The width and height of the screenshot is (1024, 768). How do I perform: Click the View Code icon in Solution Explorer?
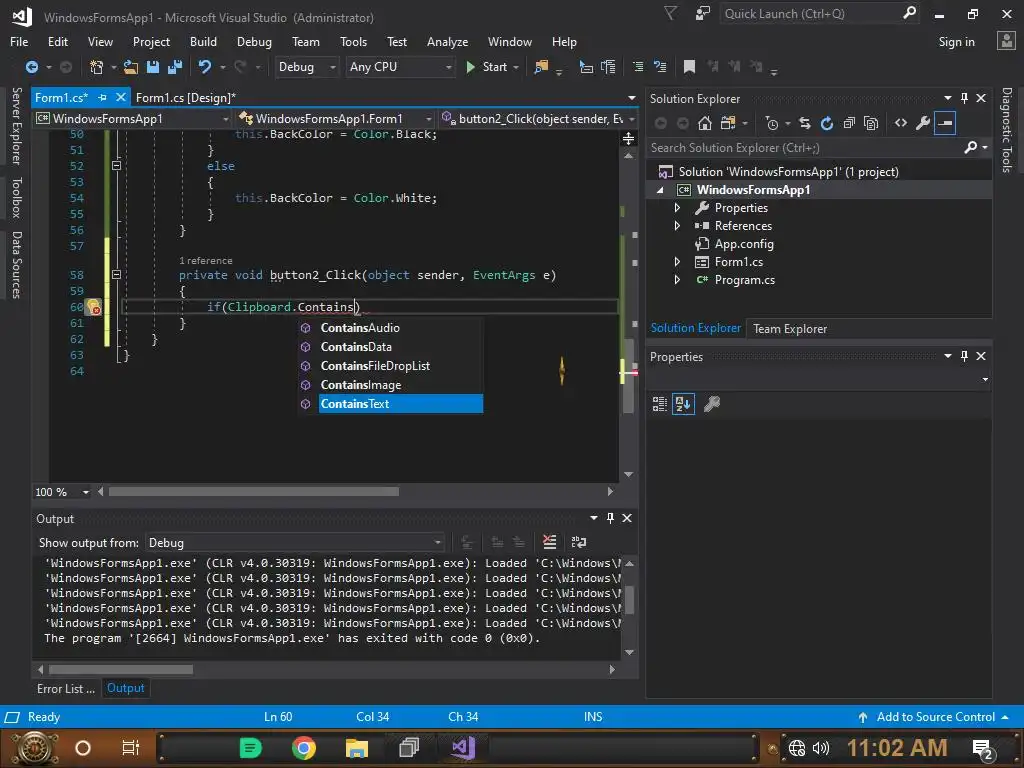[901, 123]
